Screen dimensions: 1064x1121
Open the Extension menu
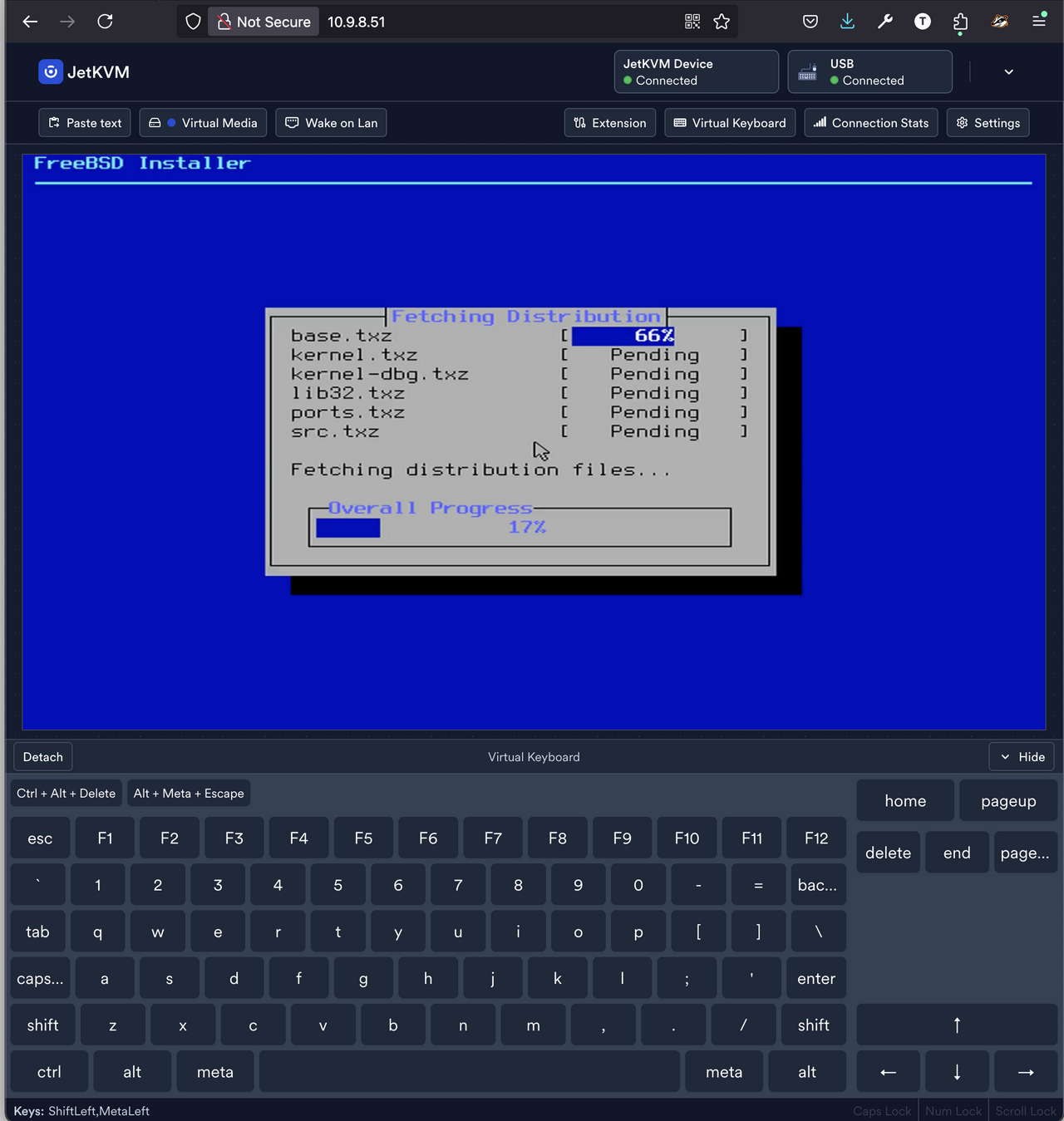pos(610,123)
